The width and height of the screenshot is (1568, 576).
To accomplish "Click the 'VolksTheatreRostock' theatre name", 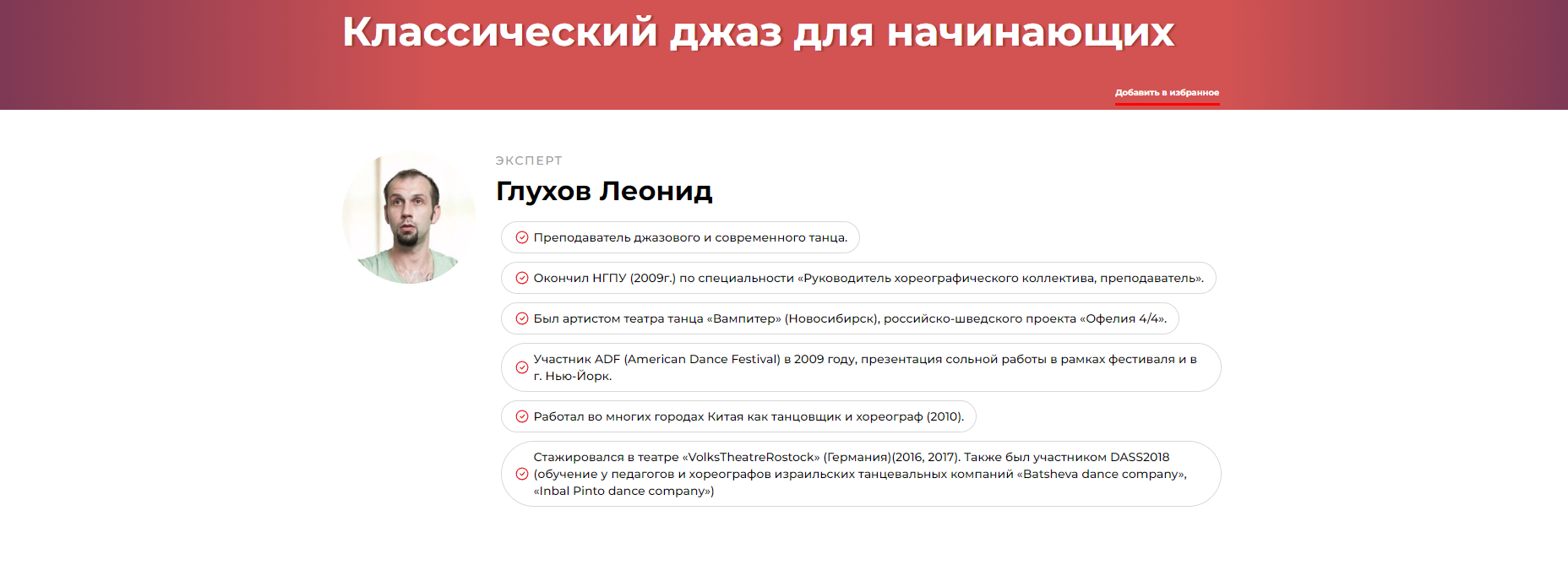I will 751,457.
